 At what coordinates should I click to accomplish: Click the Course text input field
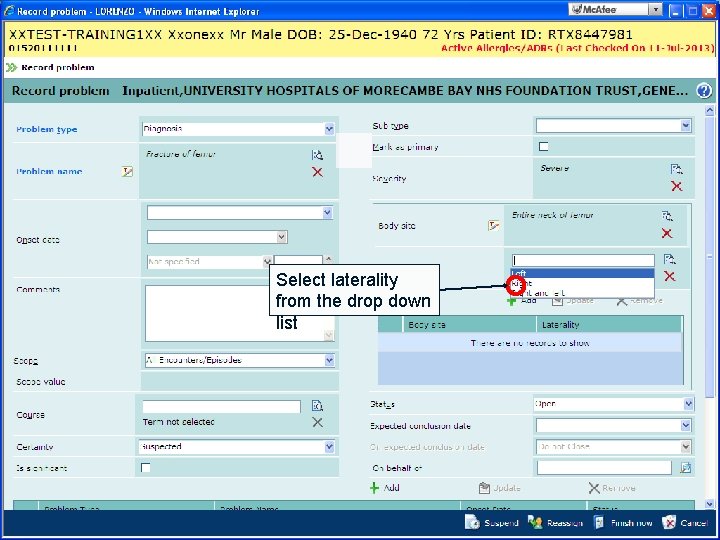point(221,406)
